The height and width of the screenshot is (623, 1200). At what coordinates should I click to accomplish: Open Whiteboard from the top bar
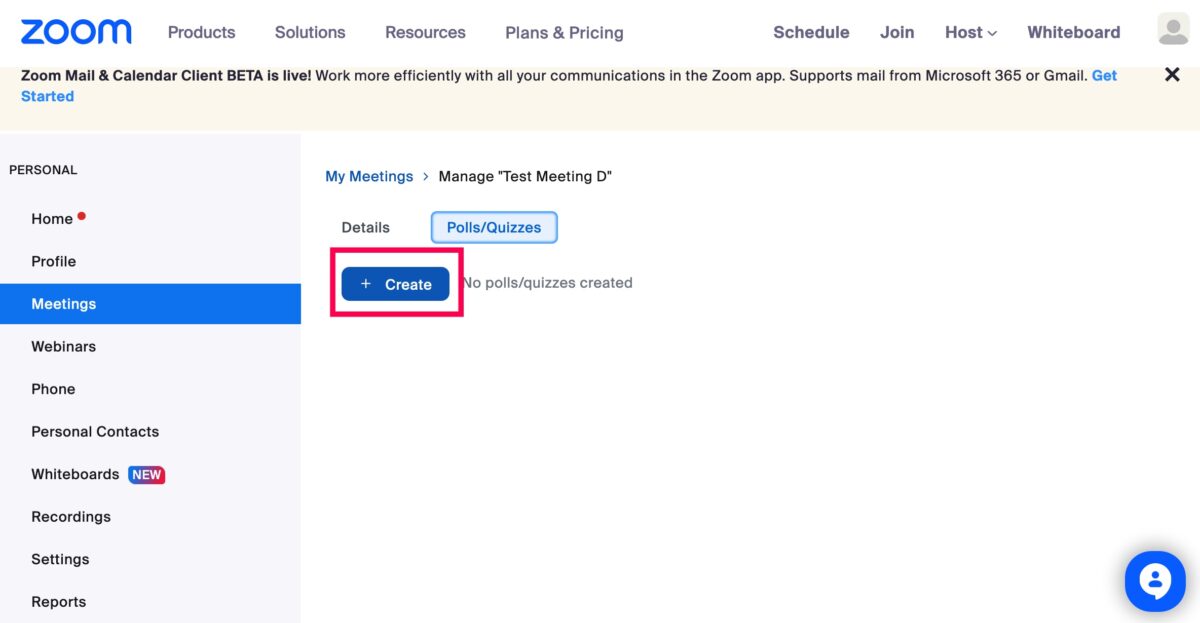(x=1073, y=32)
